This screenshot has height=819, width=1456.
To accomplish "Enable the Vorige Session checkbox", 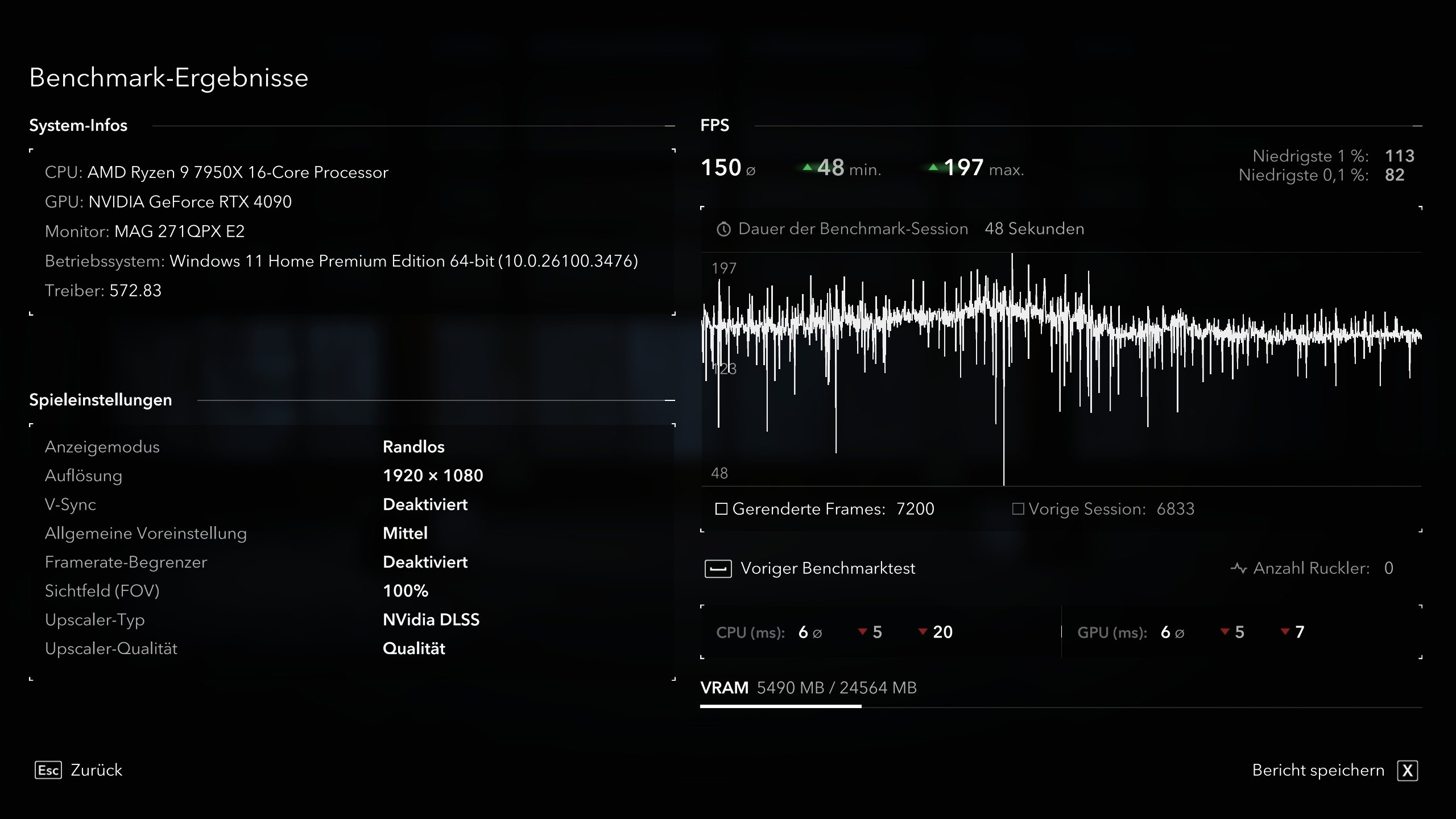I will 1019,509.
